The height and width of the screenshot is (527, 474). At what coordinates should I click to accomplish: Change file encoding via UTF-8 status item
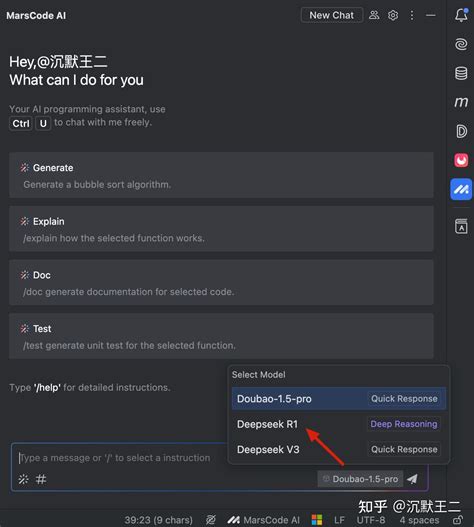pos(371,520)
